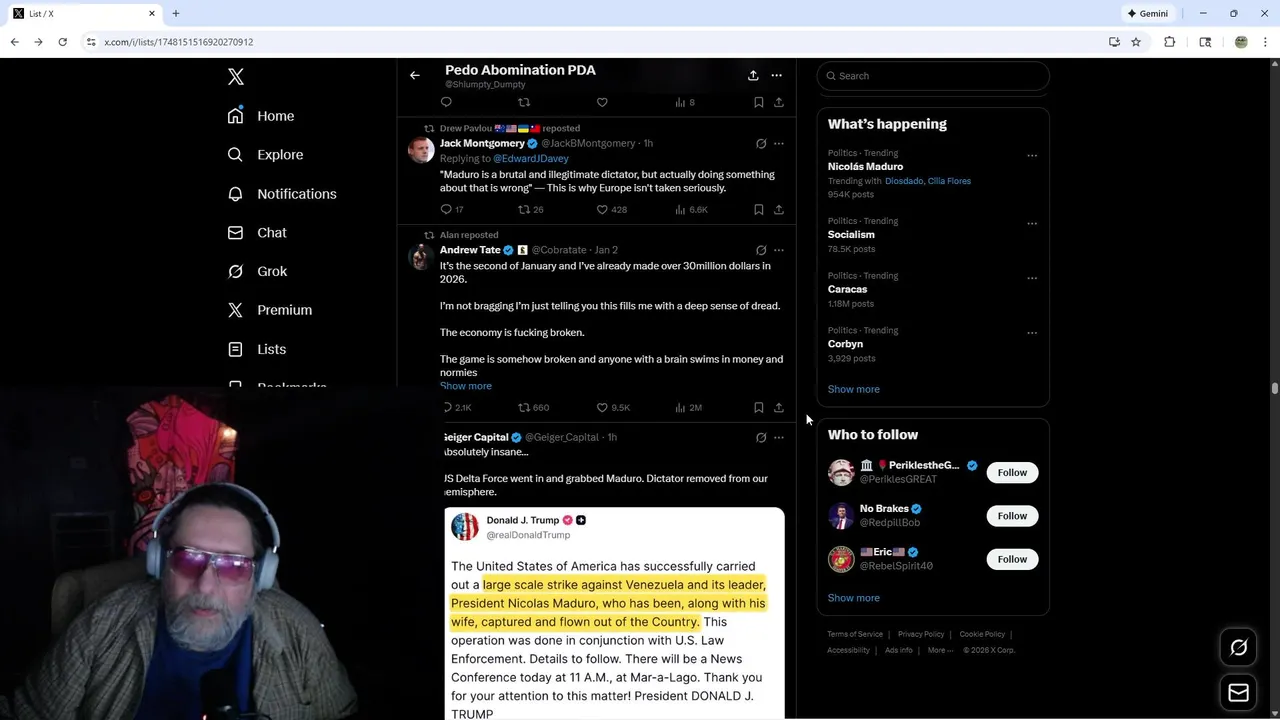
Task: Share Andrew Tate's post
Action: [x=779, y=408]
